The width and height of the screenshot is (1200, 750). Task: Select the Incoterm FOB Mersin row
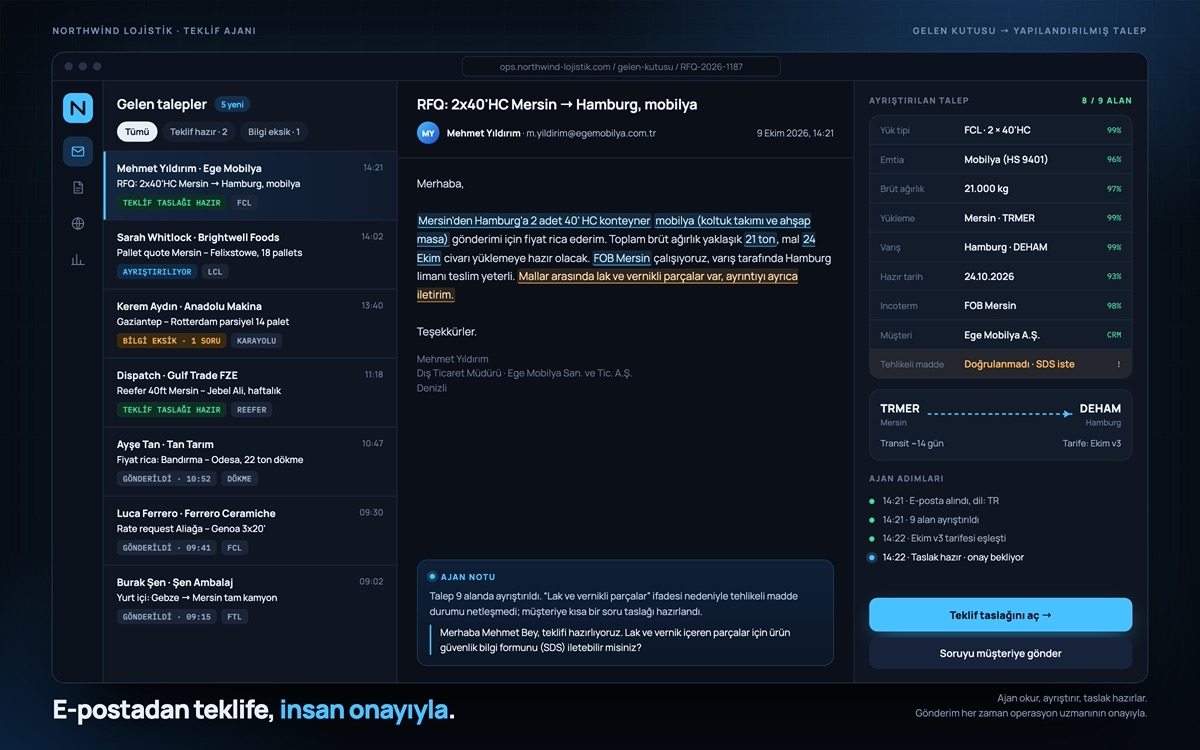[1000, 306]
